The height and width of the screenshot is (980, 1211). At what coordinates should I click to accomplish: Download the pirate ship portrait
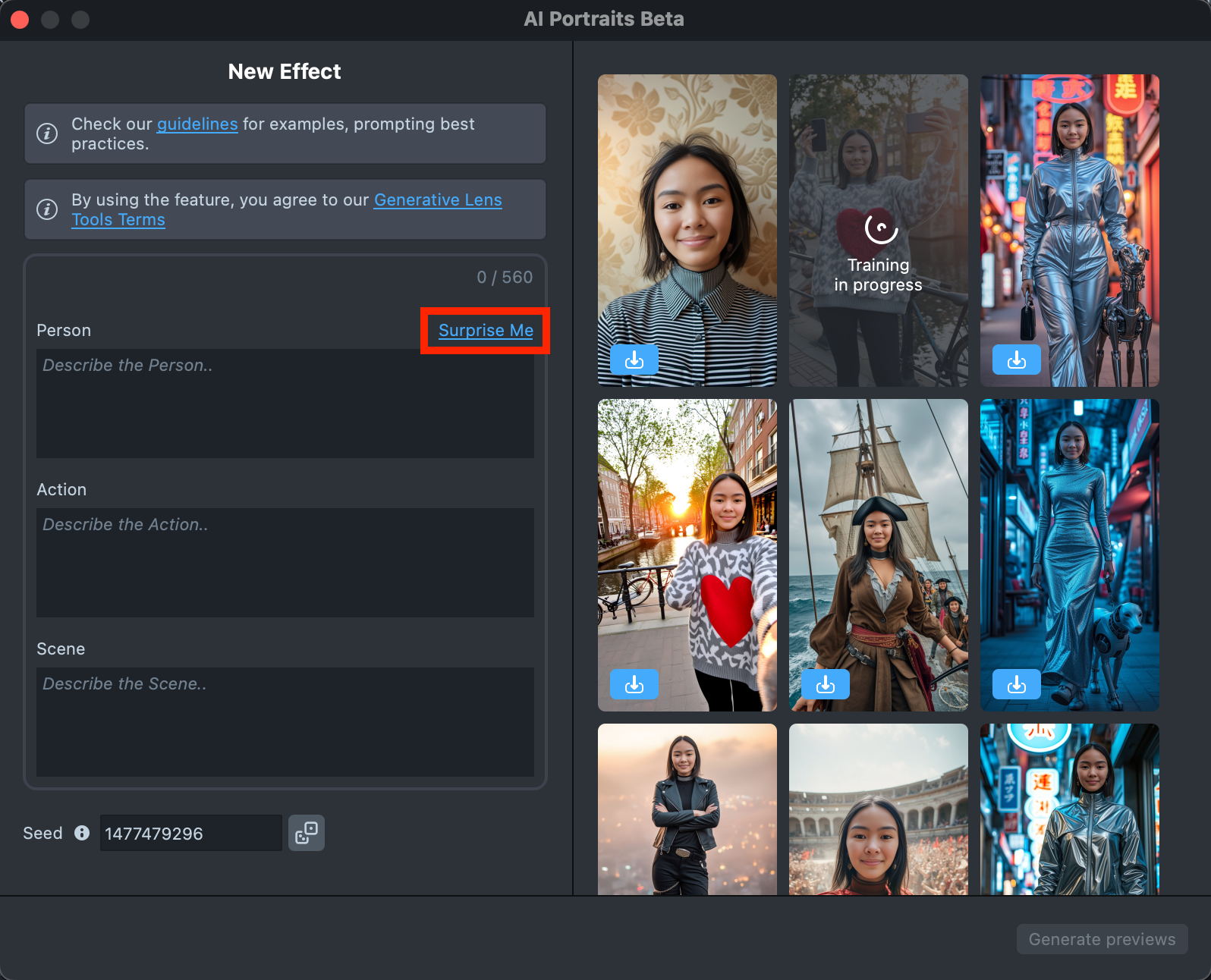[x=825, y=684]
